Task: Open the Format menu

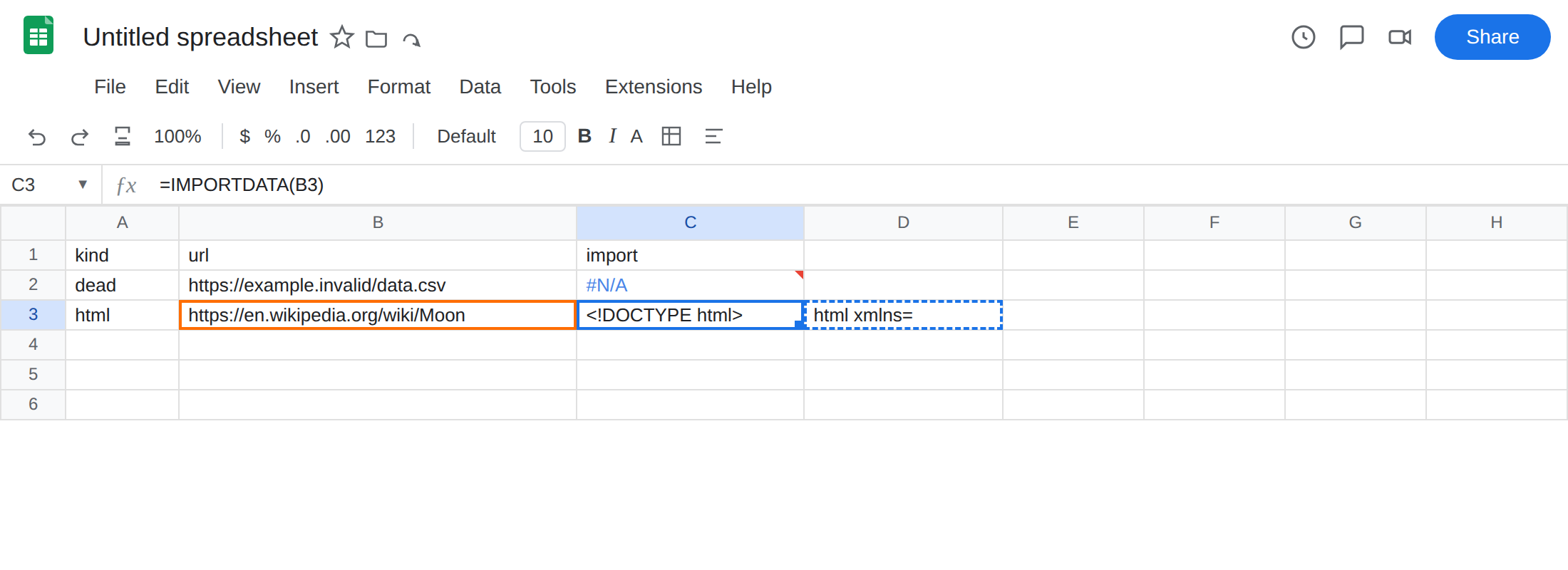Action: coord(398,87)
